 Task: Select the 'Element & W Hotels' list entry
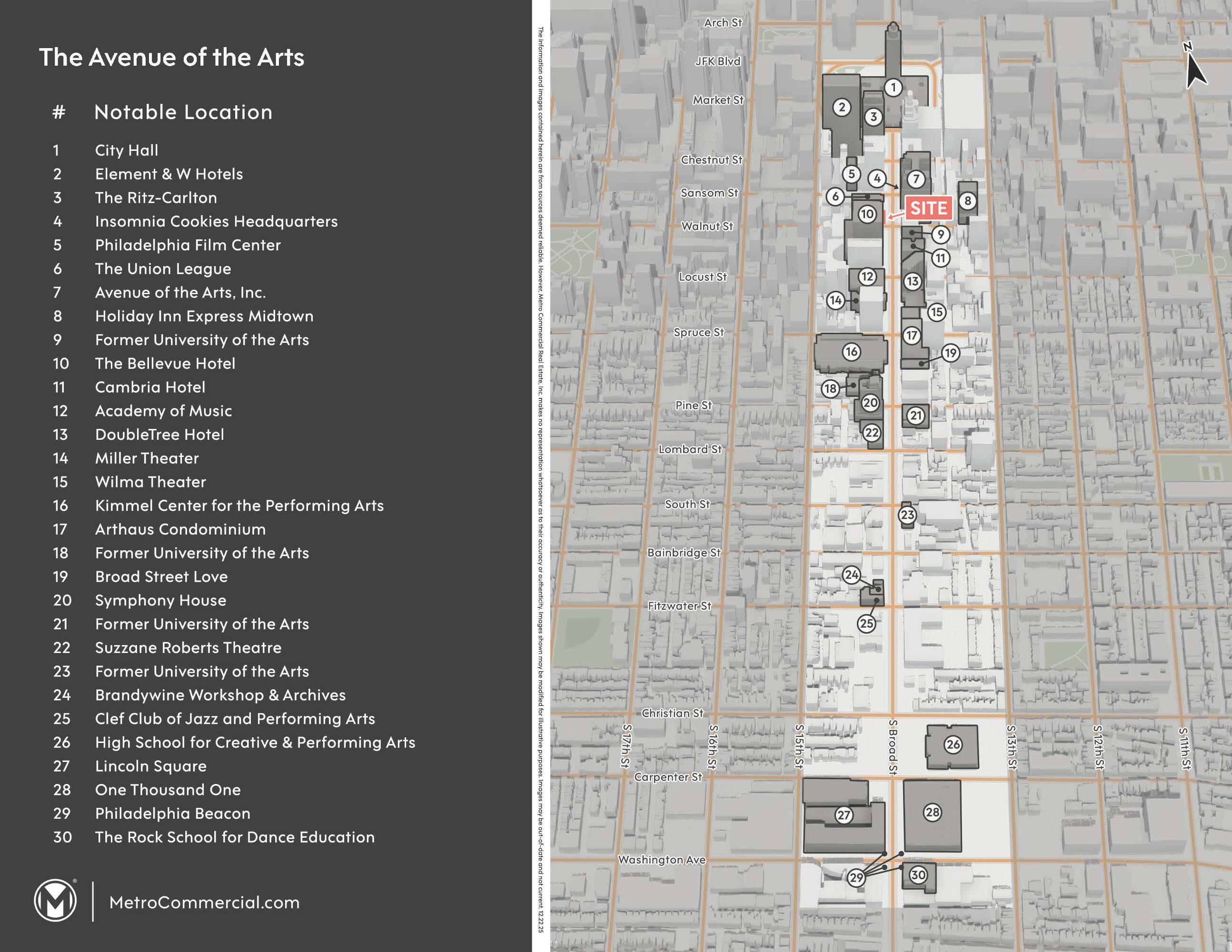(x=169, y=174)
